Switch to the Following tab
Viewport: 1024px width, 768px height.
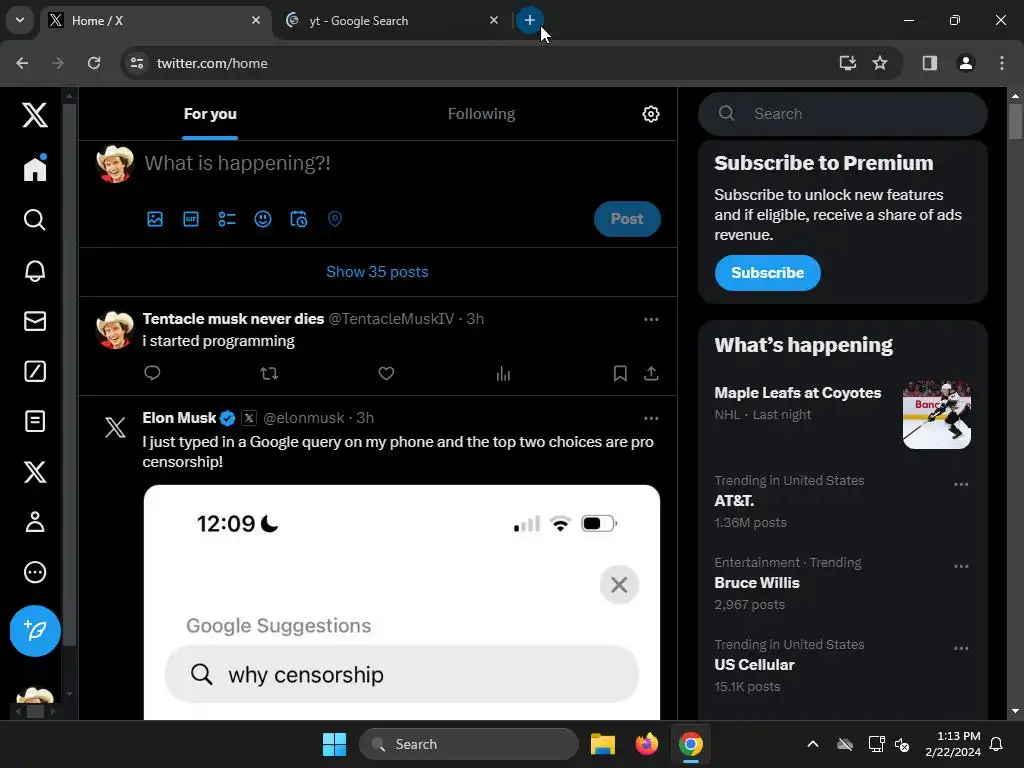[481, 114]
